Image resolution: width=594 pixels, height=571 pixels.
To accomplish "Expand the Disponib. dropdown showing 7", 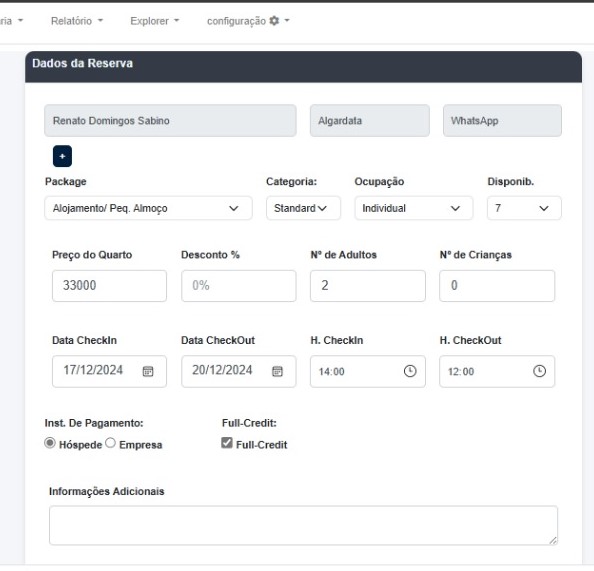I will [524, 208].
